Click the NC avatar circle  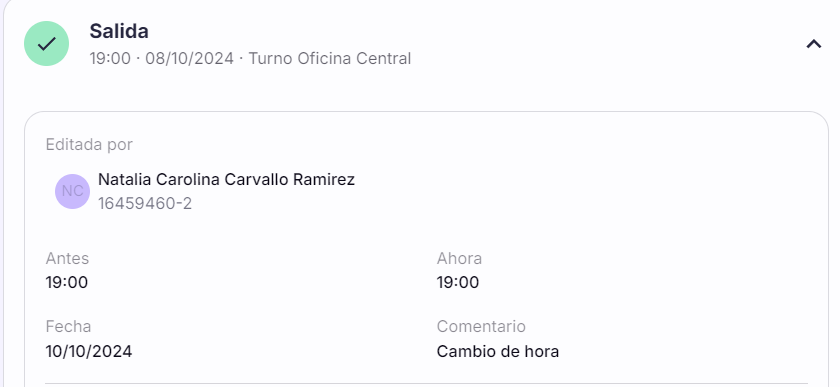(x=72, y=191)
